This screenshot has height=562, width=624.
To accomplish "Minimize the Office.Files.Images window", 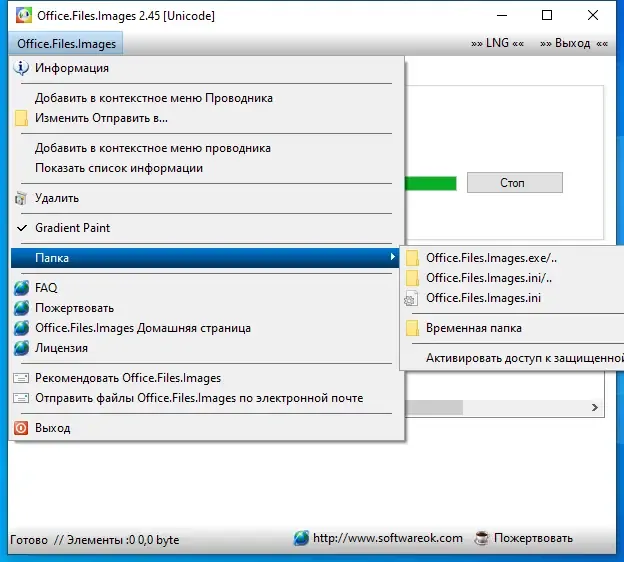I will pos(502,16).
